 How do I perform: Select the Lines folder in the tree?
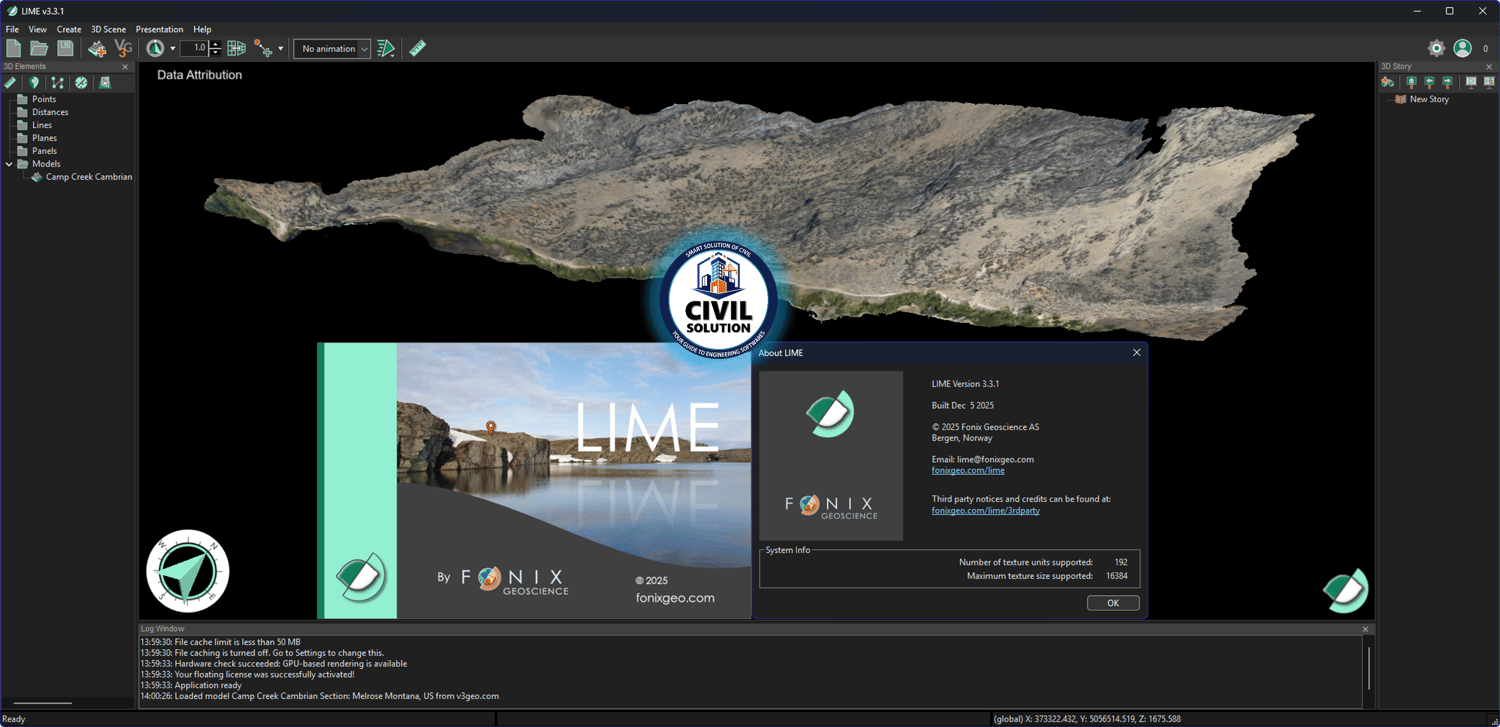pos(42,125)
